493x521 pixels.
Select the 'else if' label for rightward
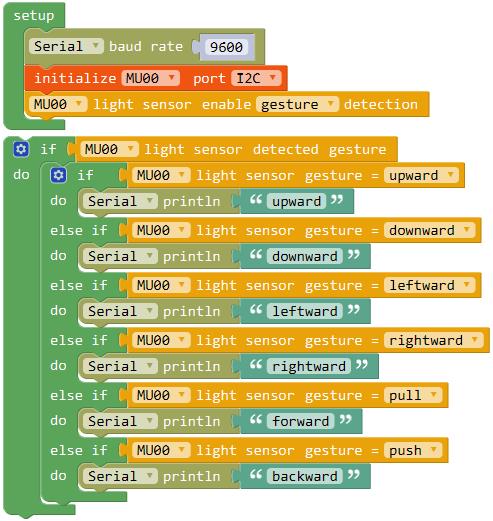click(x=79, y=340)
